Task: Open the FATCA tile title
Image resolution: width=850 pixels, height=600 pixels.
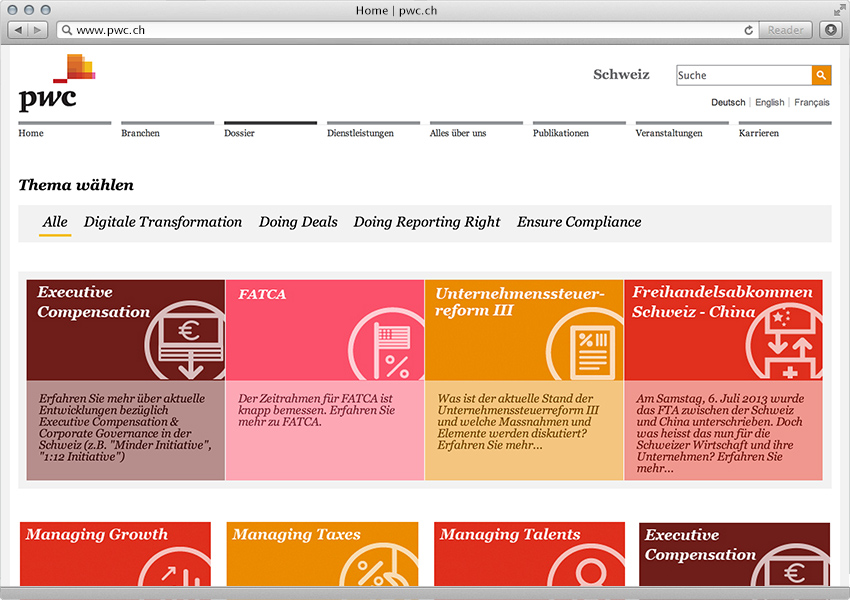Action: 262,294
